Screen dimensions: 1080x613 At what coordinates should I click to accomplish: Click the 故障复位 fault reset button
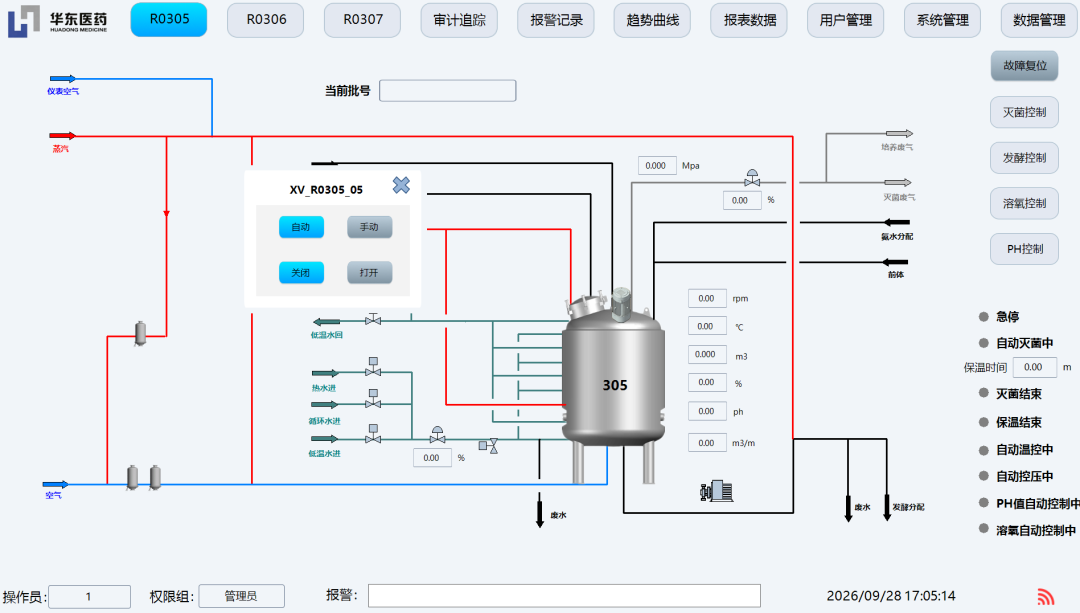click(1025, 66)
